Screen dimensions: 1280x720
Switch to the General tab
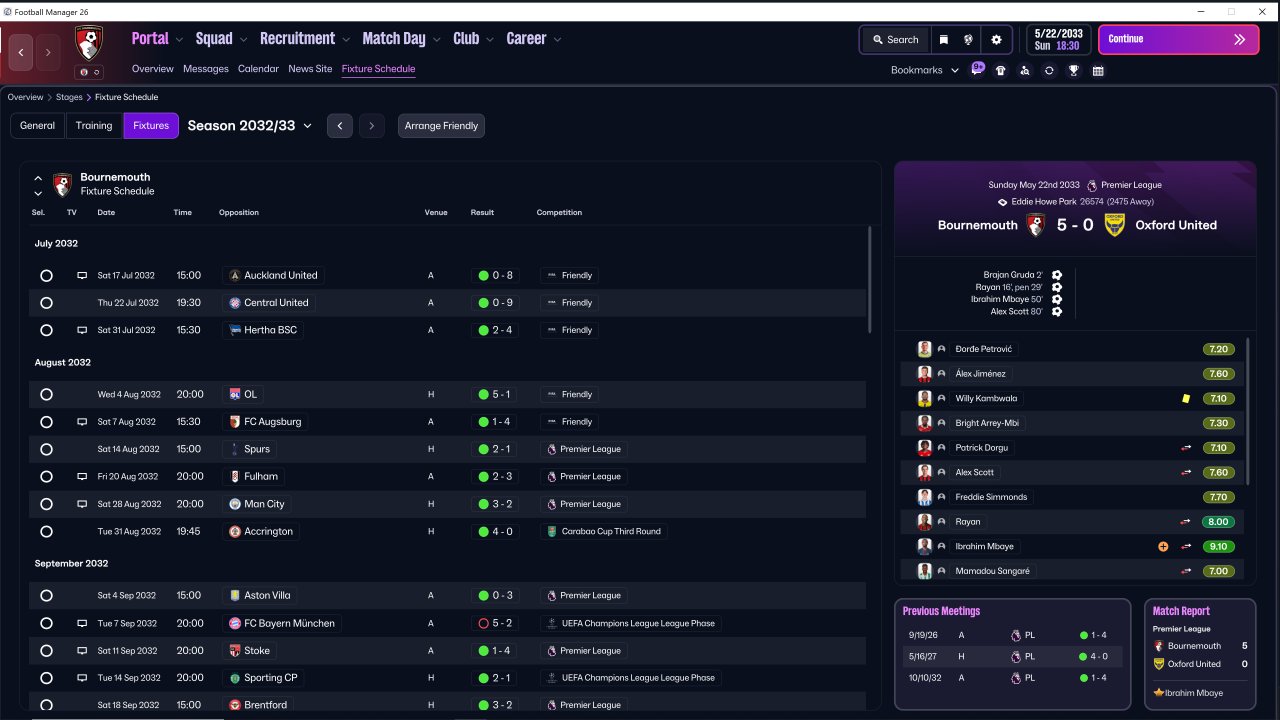pyautogui.click(x=37, y=126)
